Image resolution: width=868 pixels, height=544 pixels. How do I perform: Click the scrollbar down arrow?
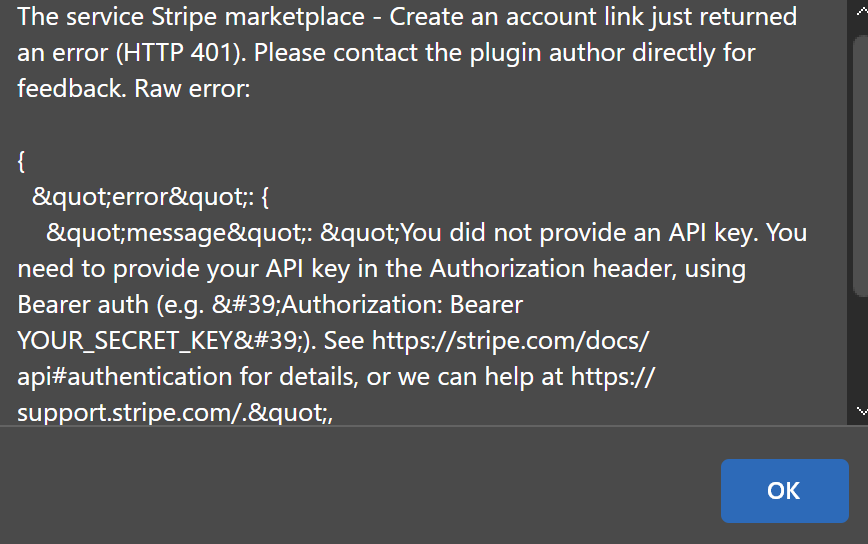861,411
